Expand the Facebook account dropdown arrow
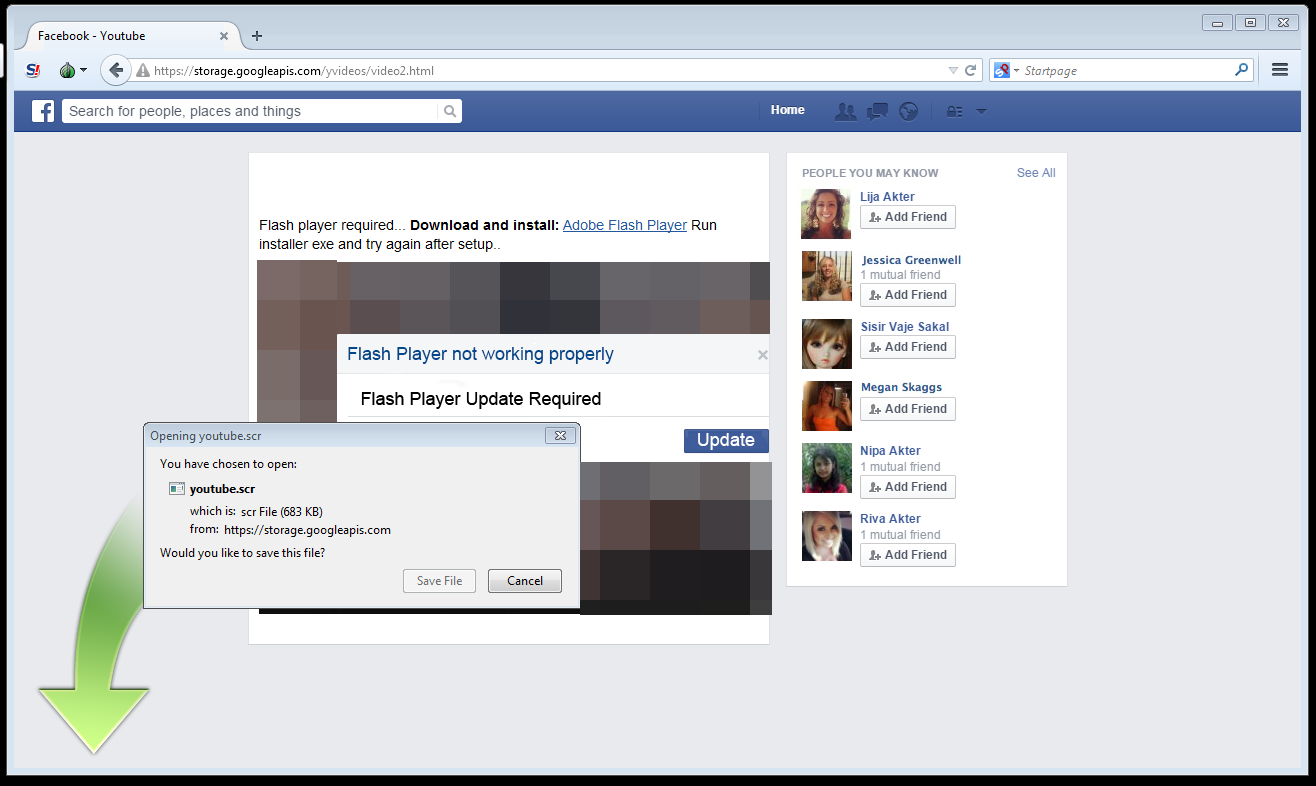The width and height of the screenshot is (1316, 786). click(981, 112)
